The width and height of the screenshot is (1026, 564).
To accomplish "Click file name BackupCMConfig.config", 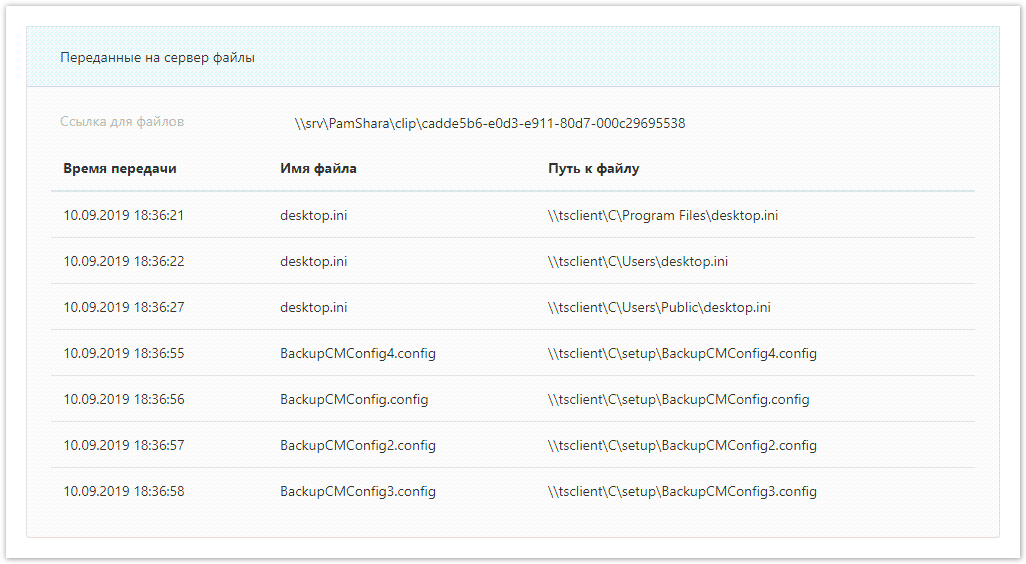I will click(x=353, y=399).
